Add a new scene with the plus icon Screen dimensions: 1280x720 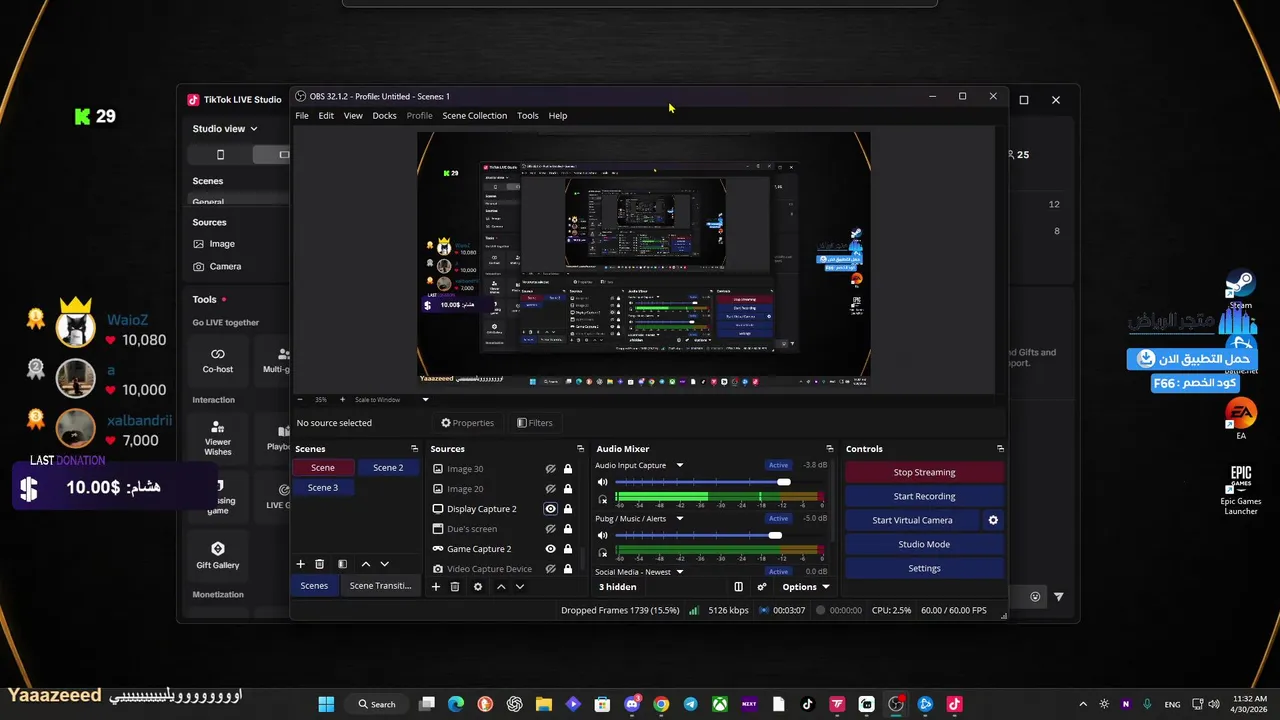[300, 564]
